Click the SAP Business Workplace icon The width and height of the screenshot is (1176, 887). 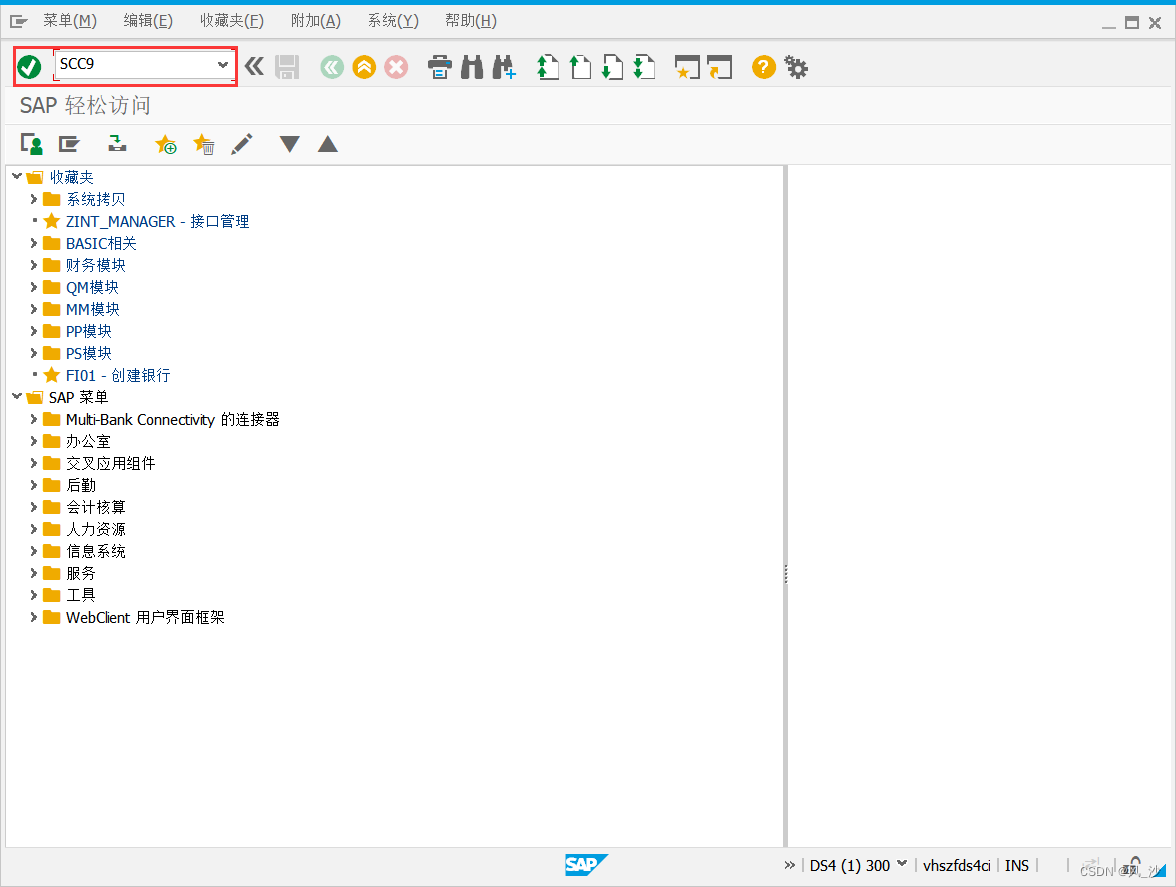pos(117,143)
